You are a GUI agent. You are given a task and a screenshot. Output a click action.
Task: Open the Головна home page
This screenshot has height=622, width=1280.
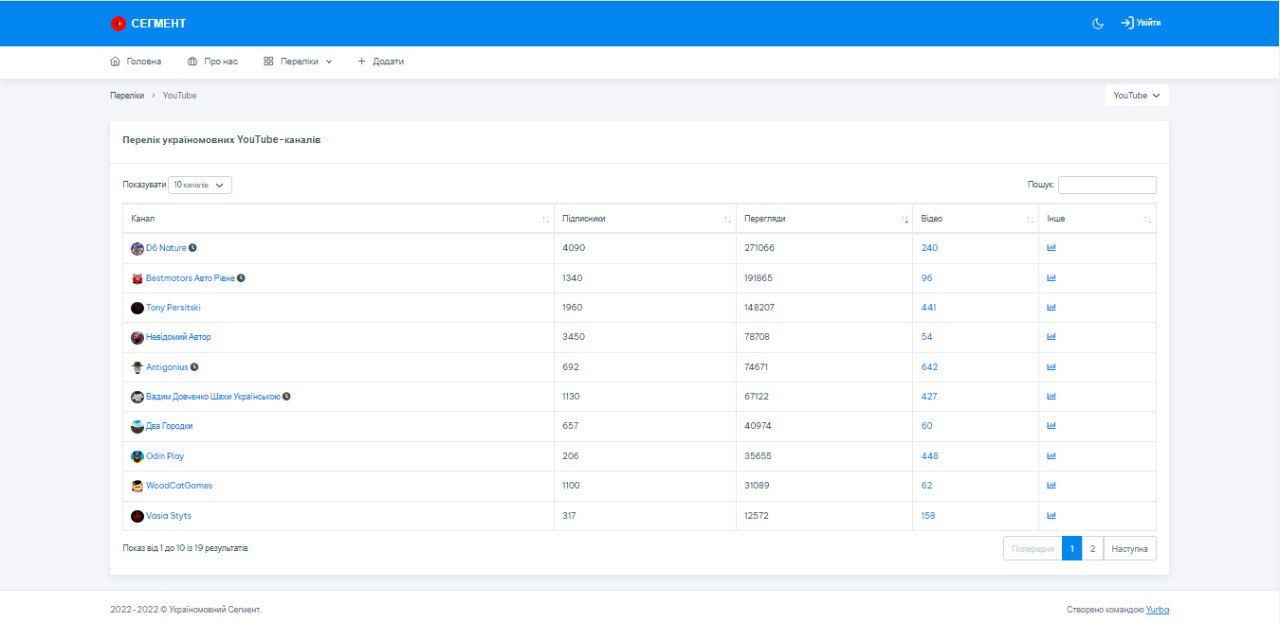135,61
